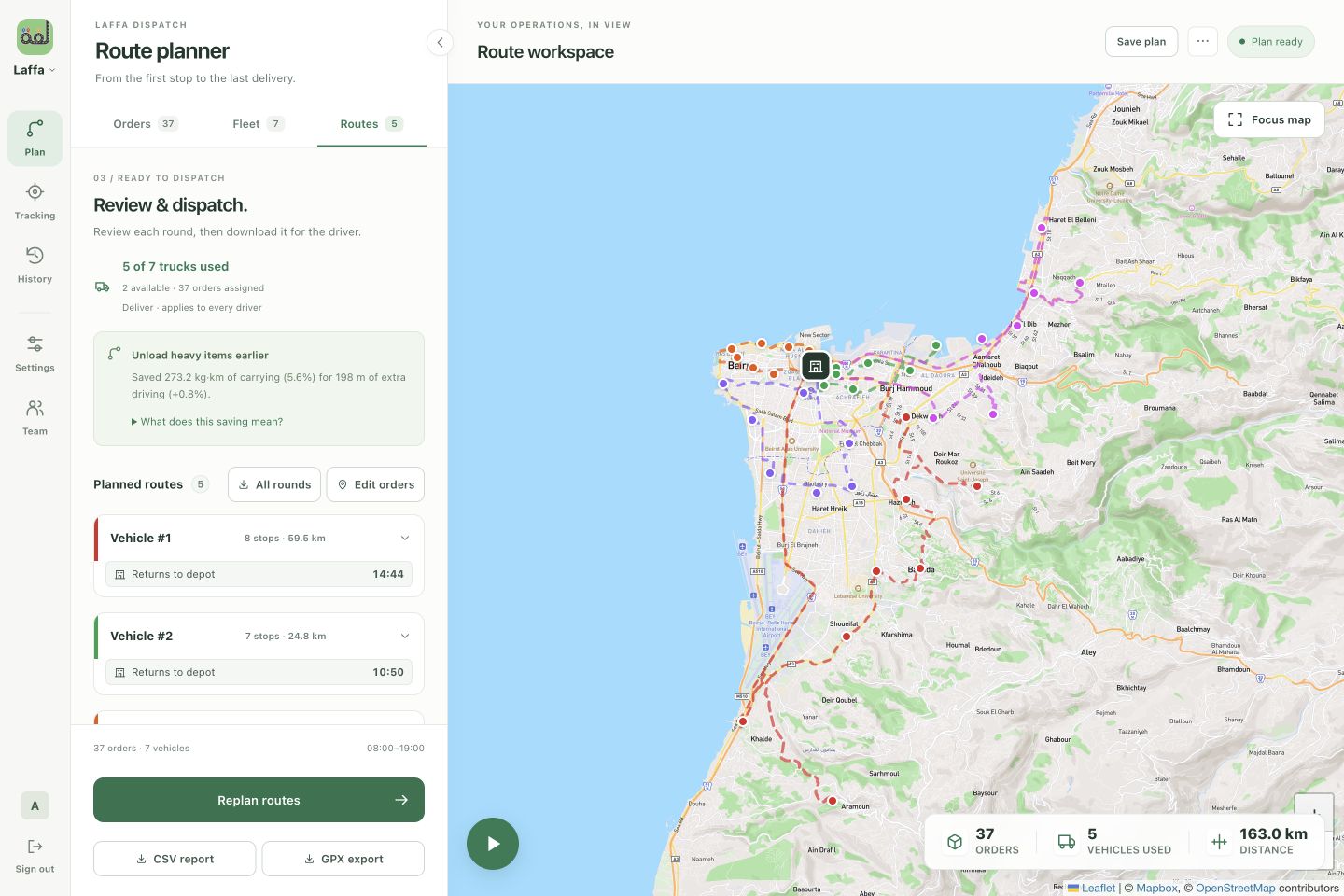Click Edit orders button
The height and width of the screenshot is (896, 1344).
[375, 484]
